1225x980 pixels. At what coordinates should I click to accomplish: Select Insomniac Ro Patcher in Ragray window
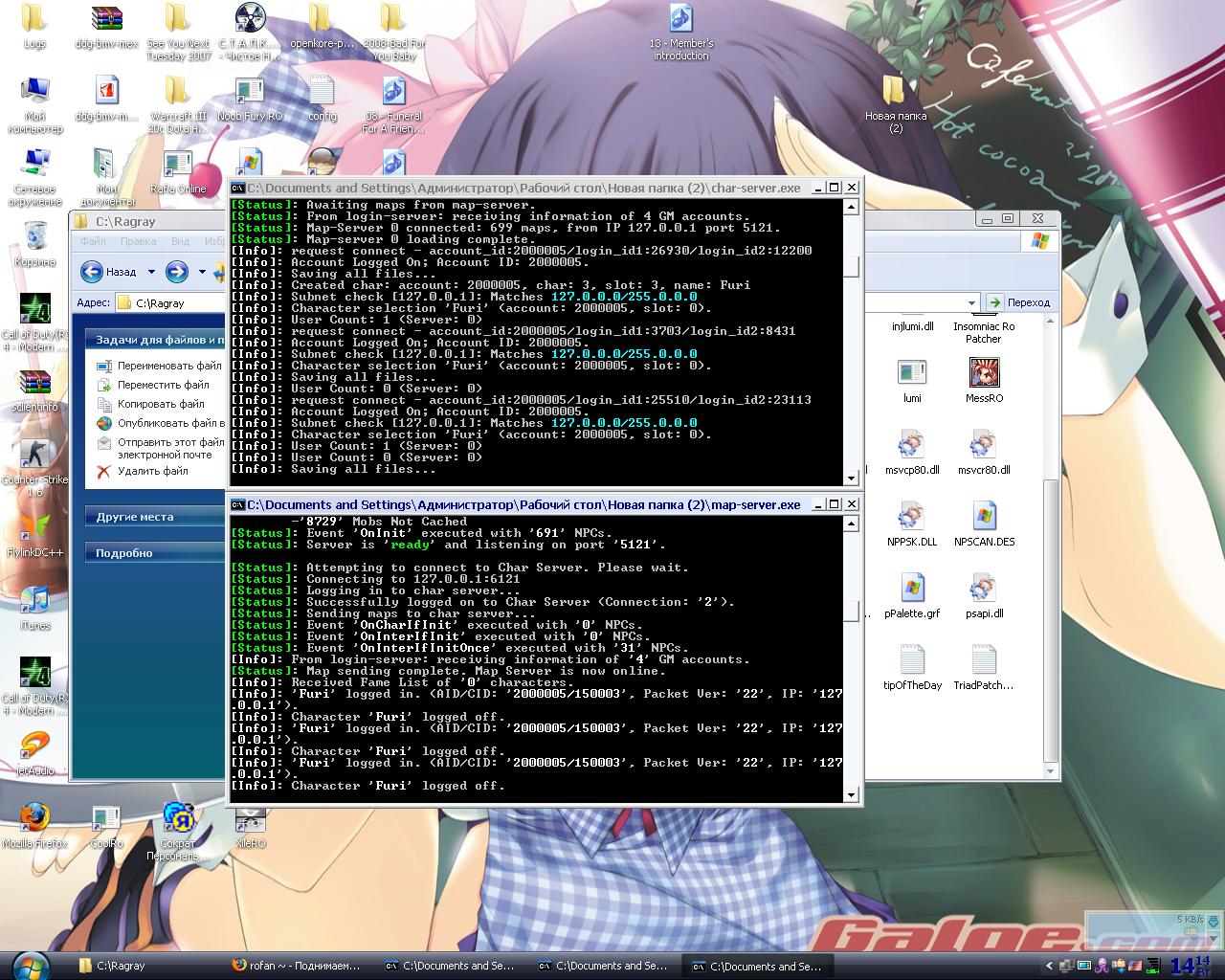pos(984,332)
